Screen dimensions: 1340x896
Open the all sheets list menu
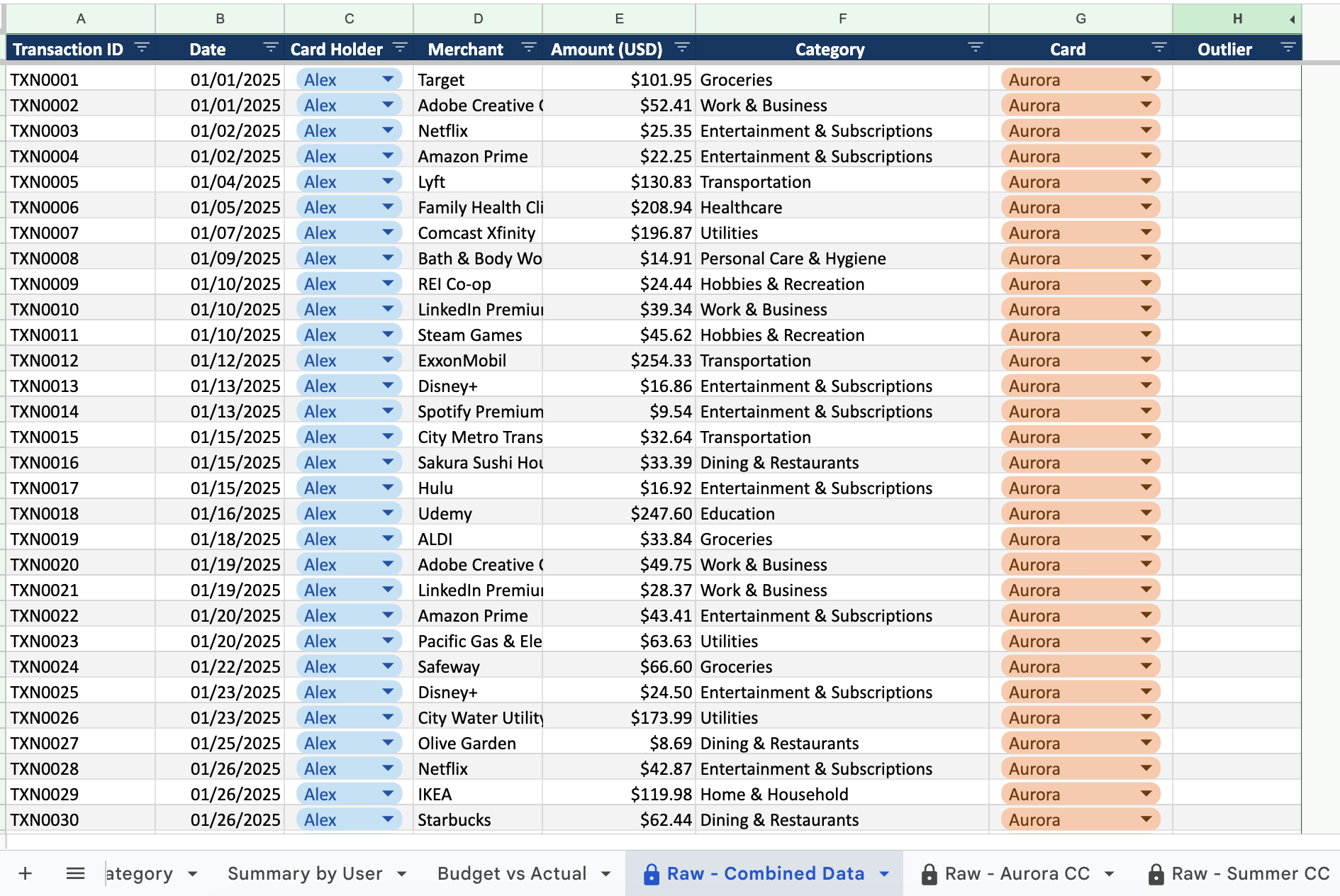pyautogui.click(x=75, y=873)
